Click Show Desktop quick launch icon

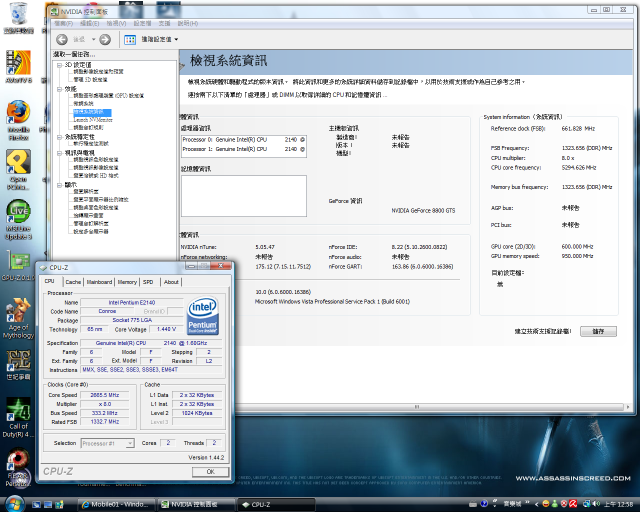[x=36, y=505]
